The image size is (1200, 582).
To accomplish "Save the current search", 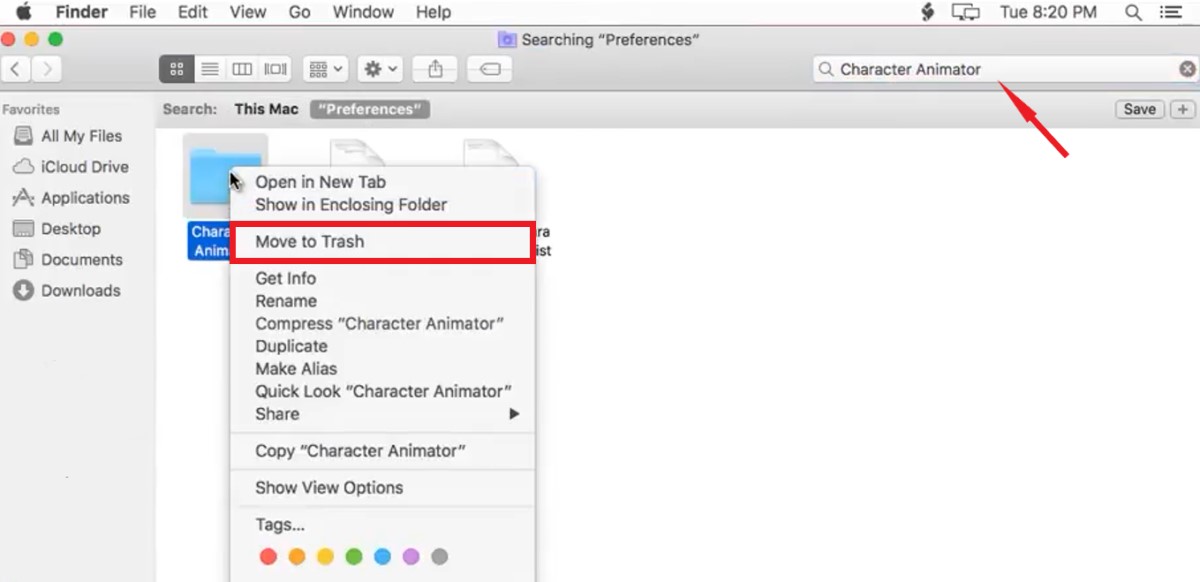I will pos(1139,109).
